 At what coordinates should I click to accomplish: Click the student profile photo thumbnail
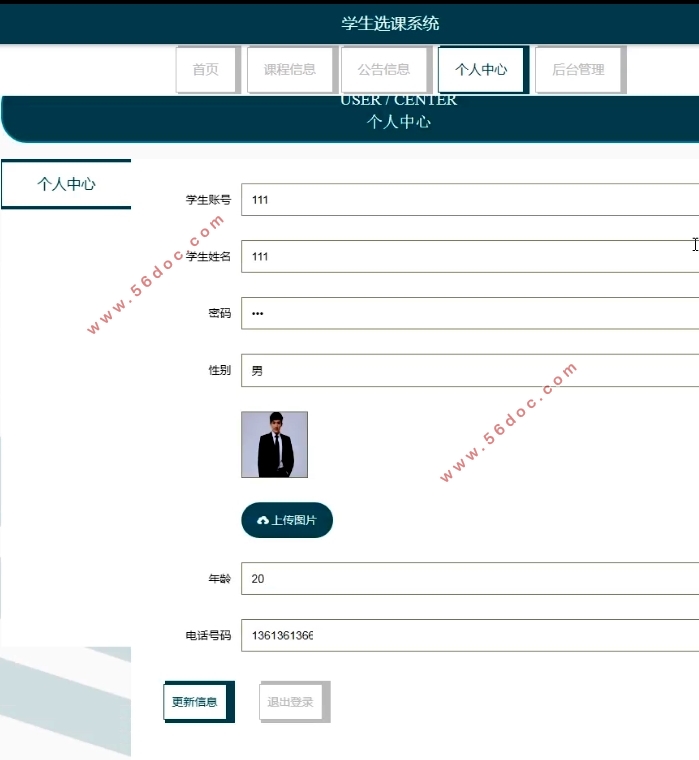click(x=275, y=445)
